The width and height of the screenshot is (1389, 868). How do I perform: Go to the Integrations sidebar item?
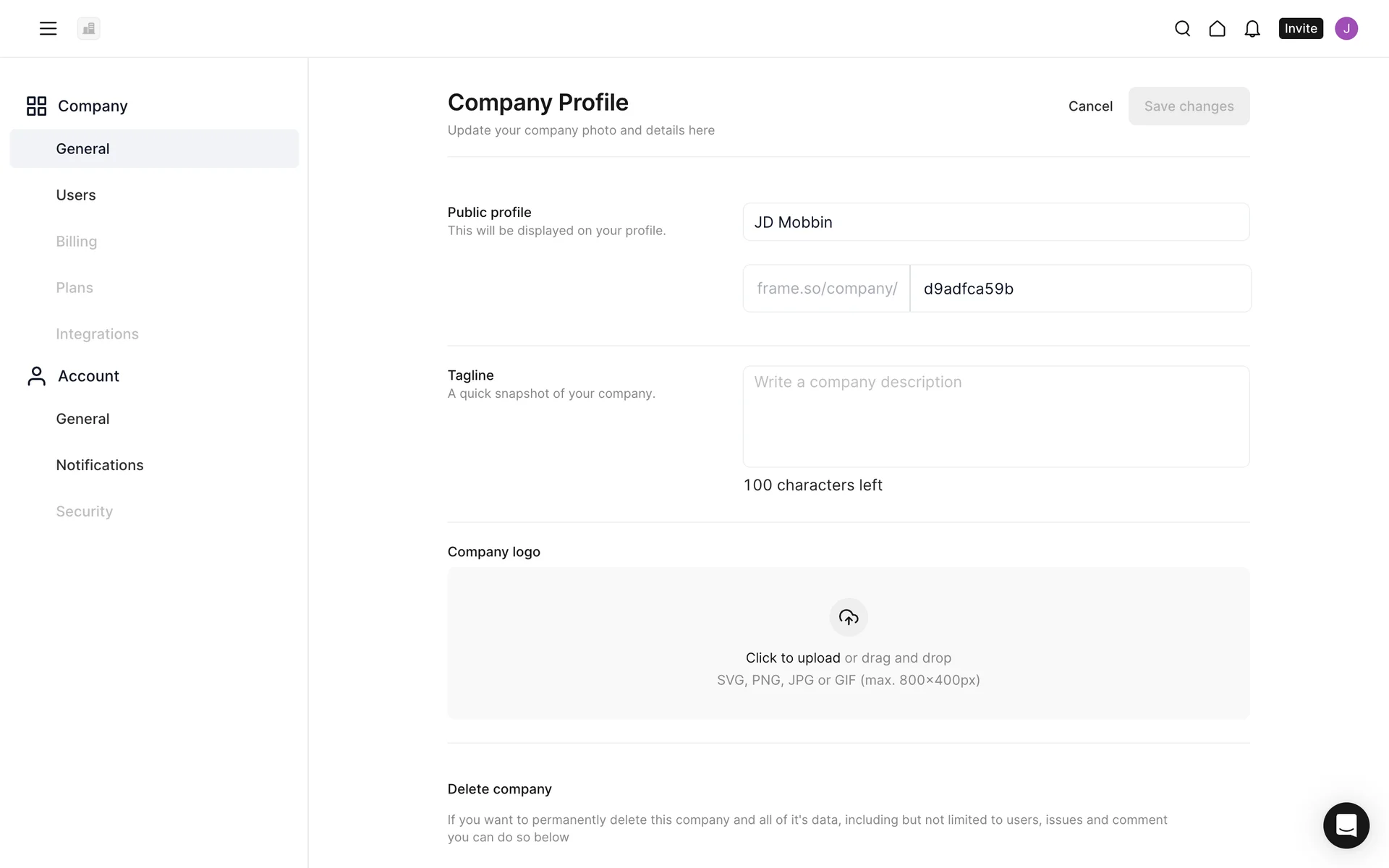point(97,334)
